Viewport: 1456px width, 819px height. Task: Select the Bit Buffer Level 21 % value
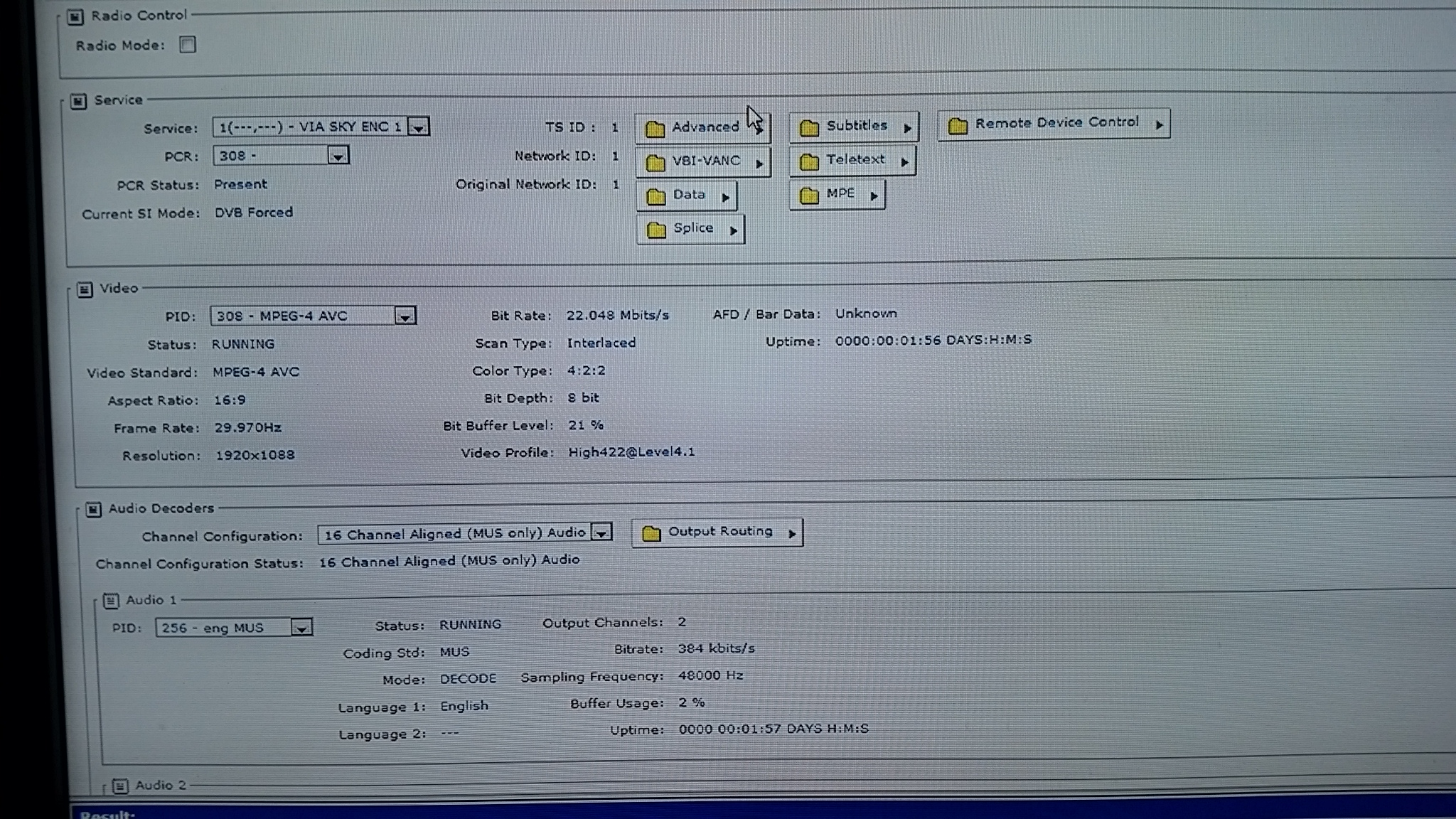(x=586, y=425)
